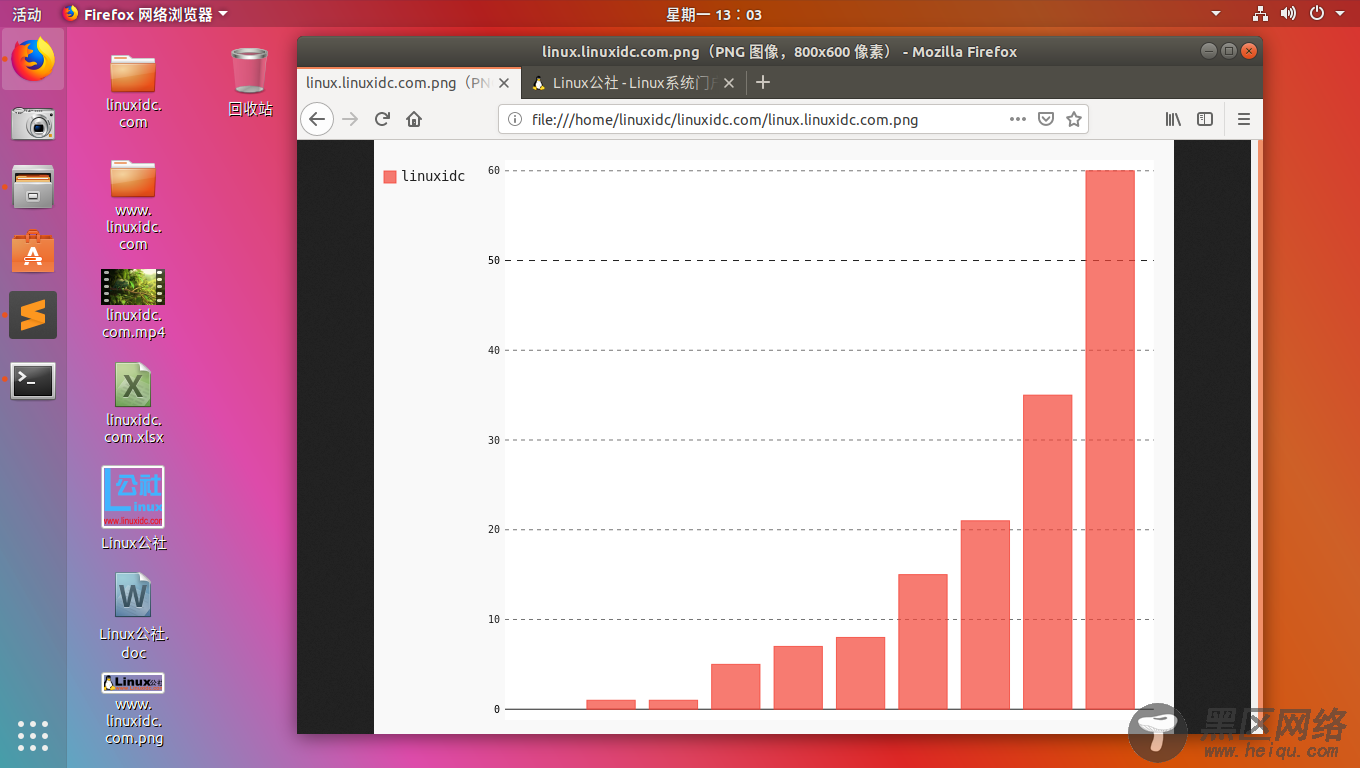Viewport: 1360px width, 768px height.
Task: Open Sublime Text from dock
Action: (x=33, y=316)
